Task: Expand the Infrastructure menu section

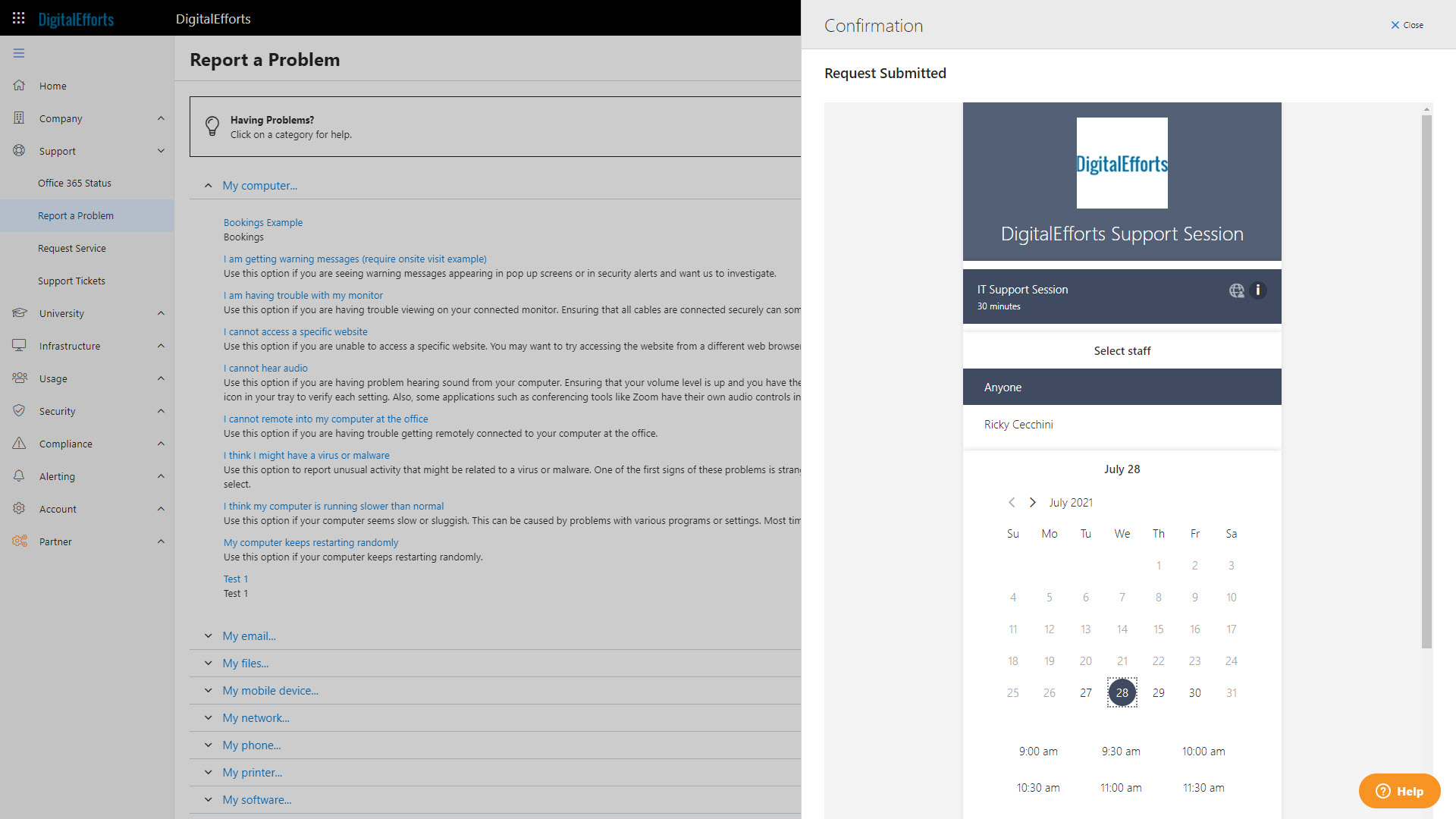Action: (161, 346)
